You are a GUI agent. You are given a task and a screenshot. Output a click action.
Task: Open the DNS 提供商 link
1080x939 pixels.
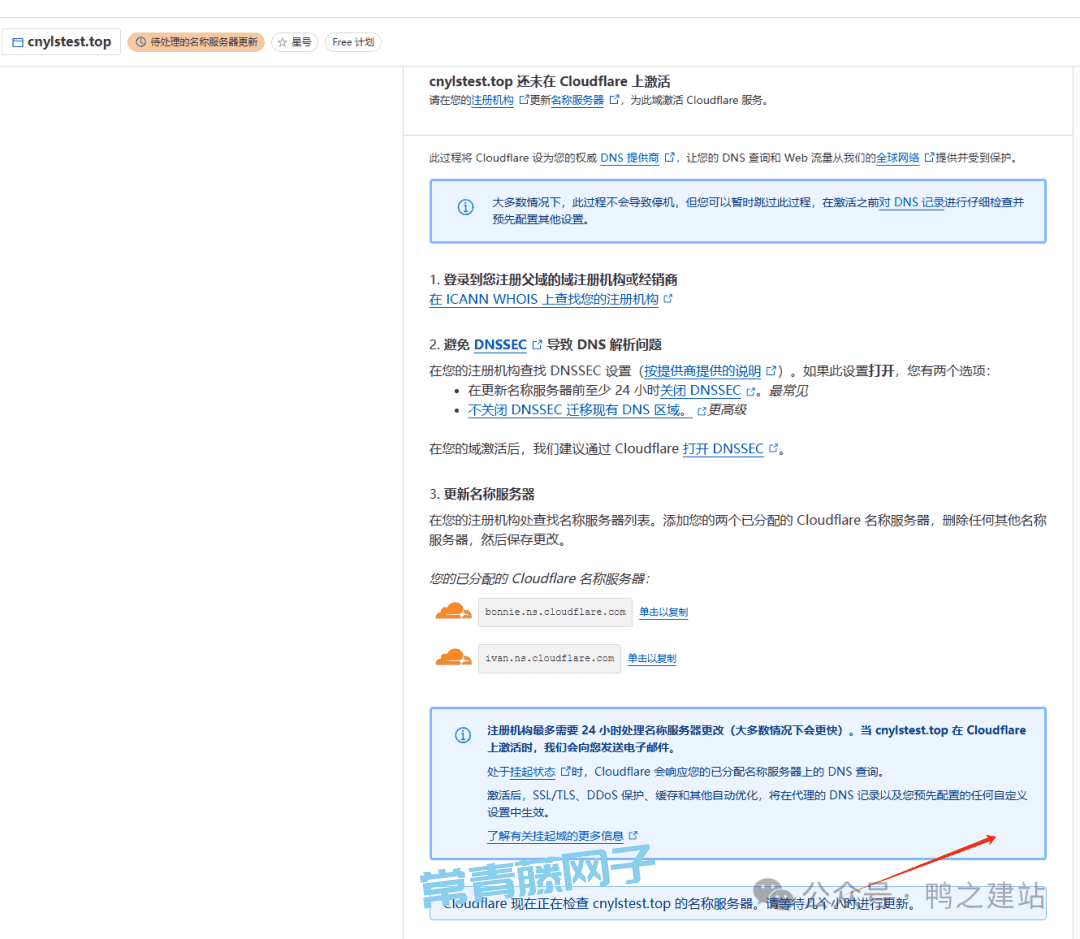(629, 158)
